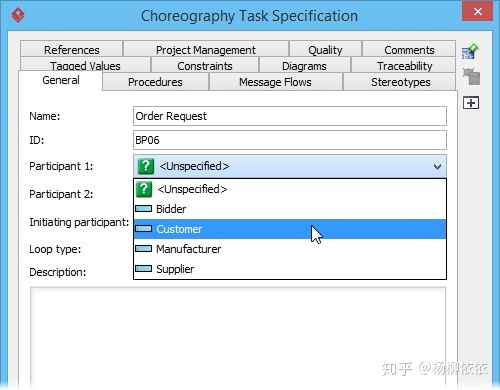Screen dimensions: 500x390
Task: Click the red Visual Paradigm logo icon
Action: click(18, 15)
